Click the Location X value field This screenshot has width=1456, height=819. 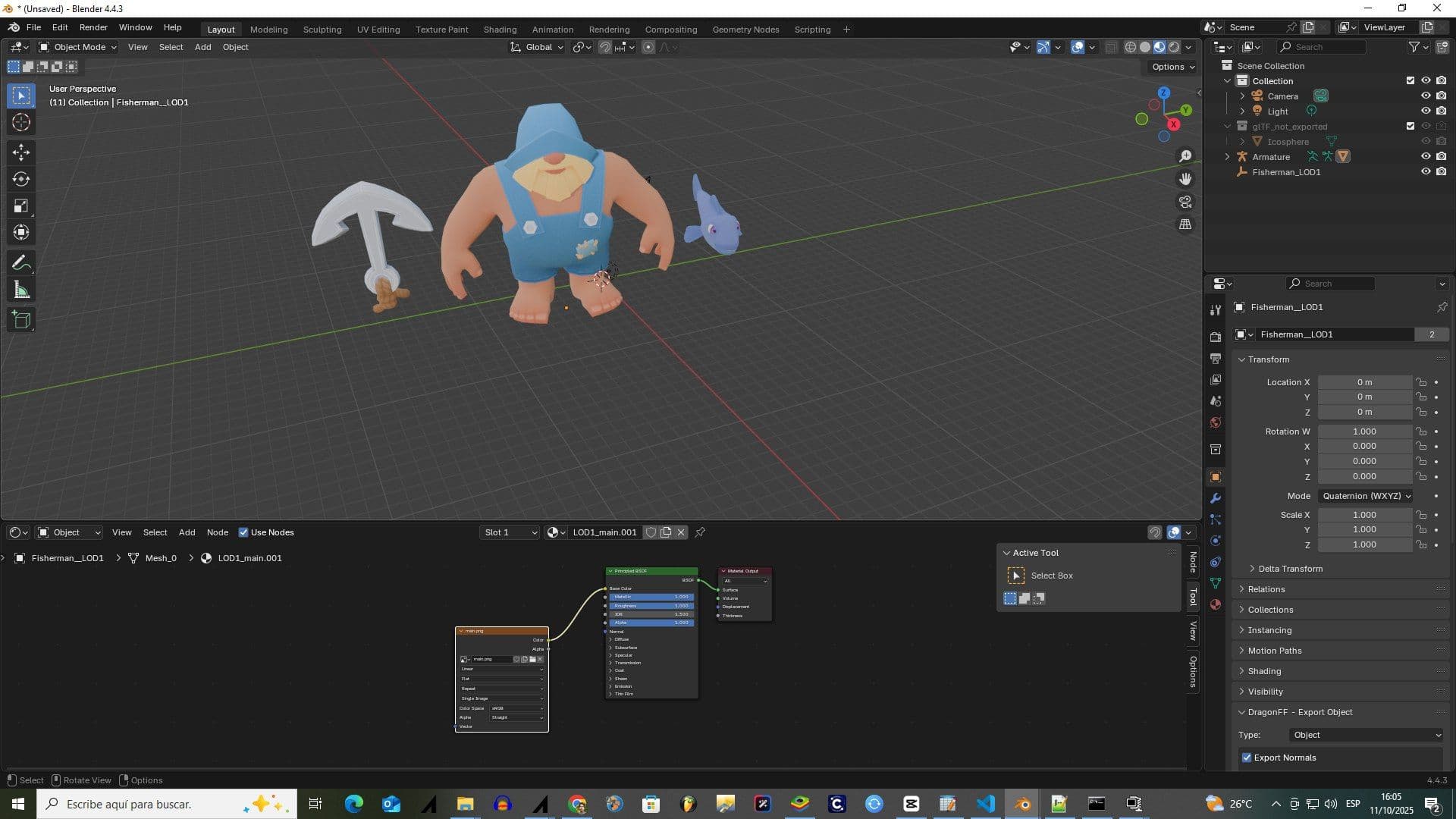[x=1363, y=382]
